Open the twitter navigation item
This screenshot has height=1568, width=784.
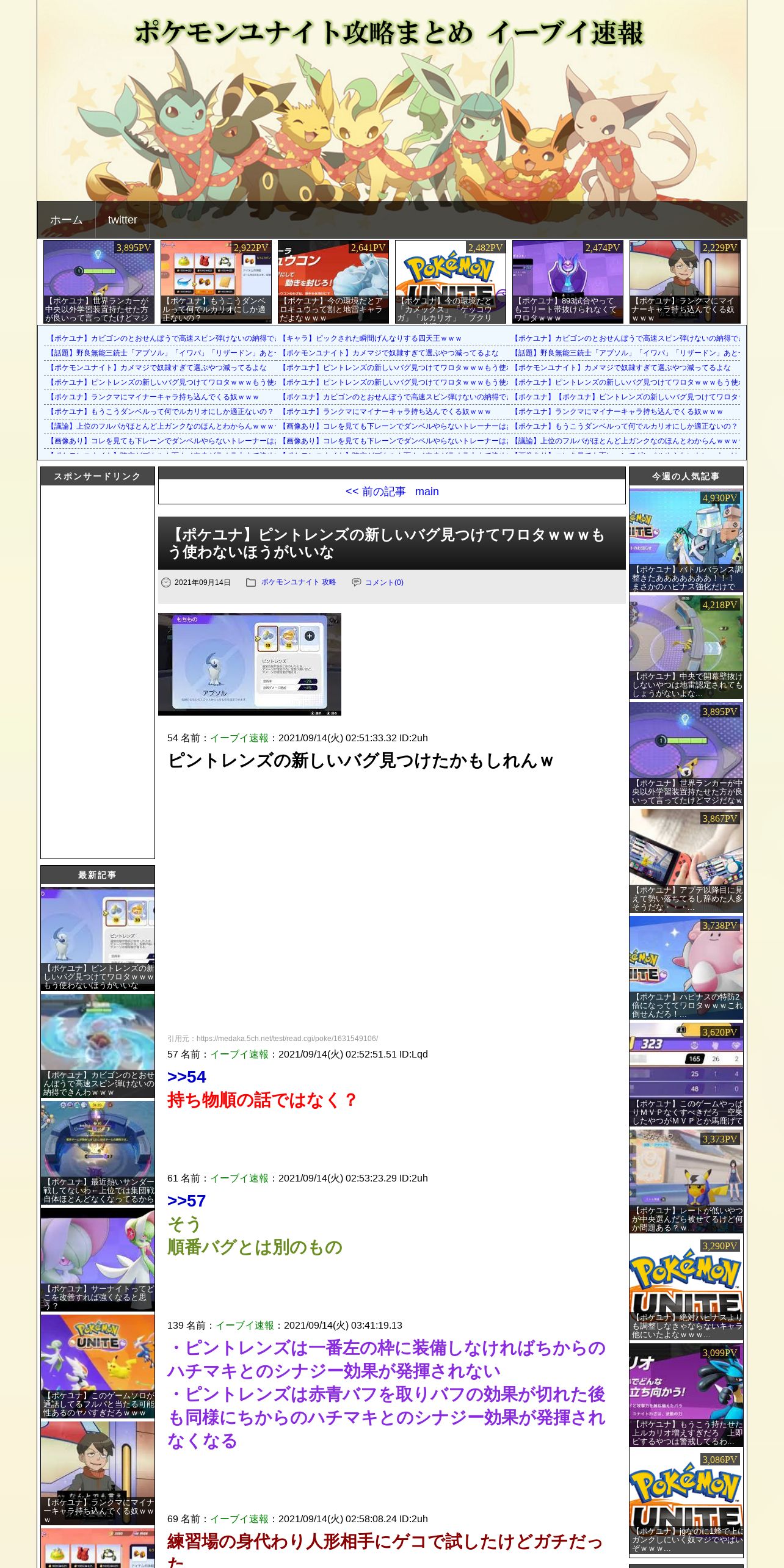123,220
